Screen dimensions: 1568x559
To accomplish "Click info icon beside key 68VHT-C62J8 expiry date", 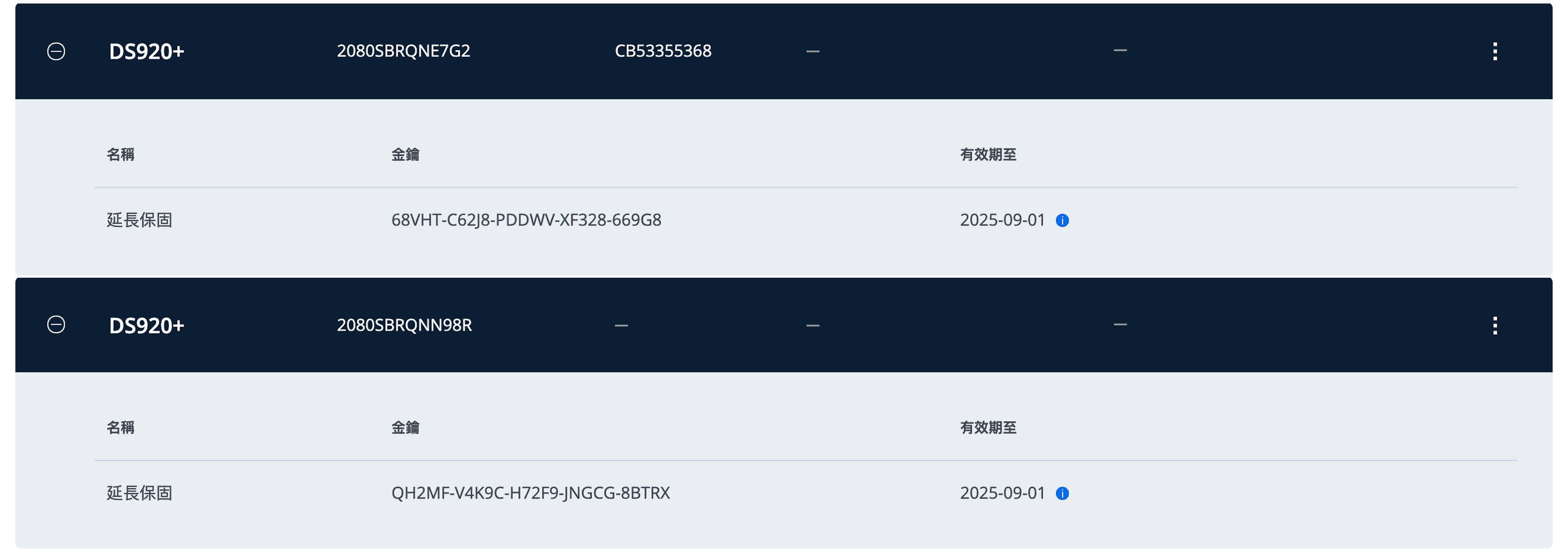I will click(1062, 220).
